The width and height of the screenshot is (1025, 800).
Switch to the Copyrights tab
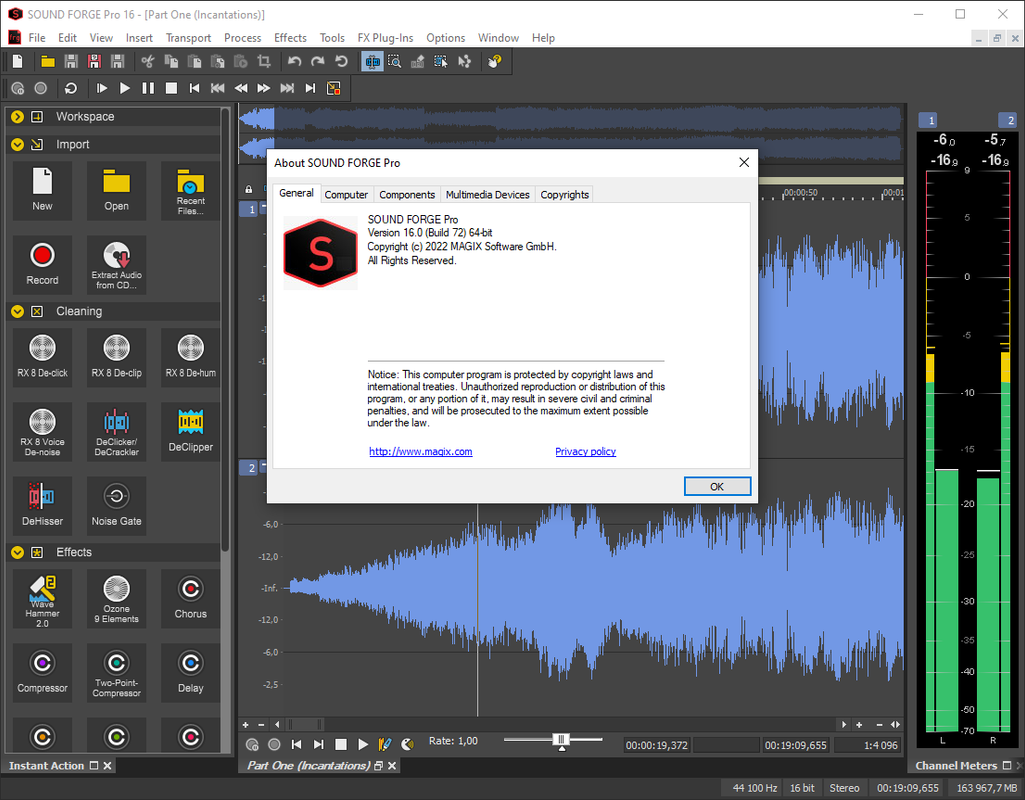564,195
